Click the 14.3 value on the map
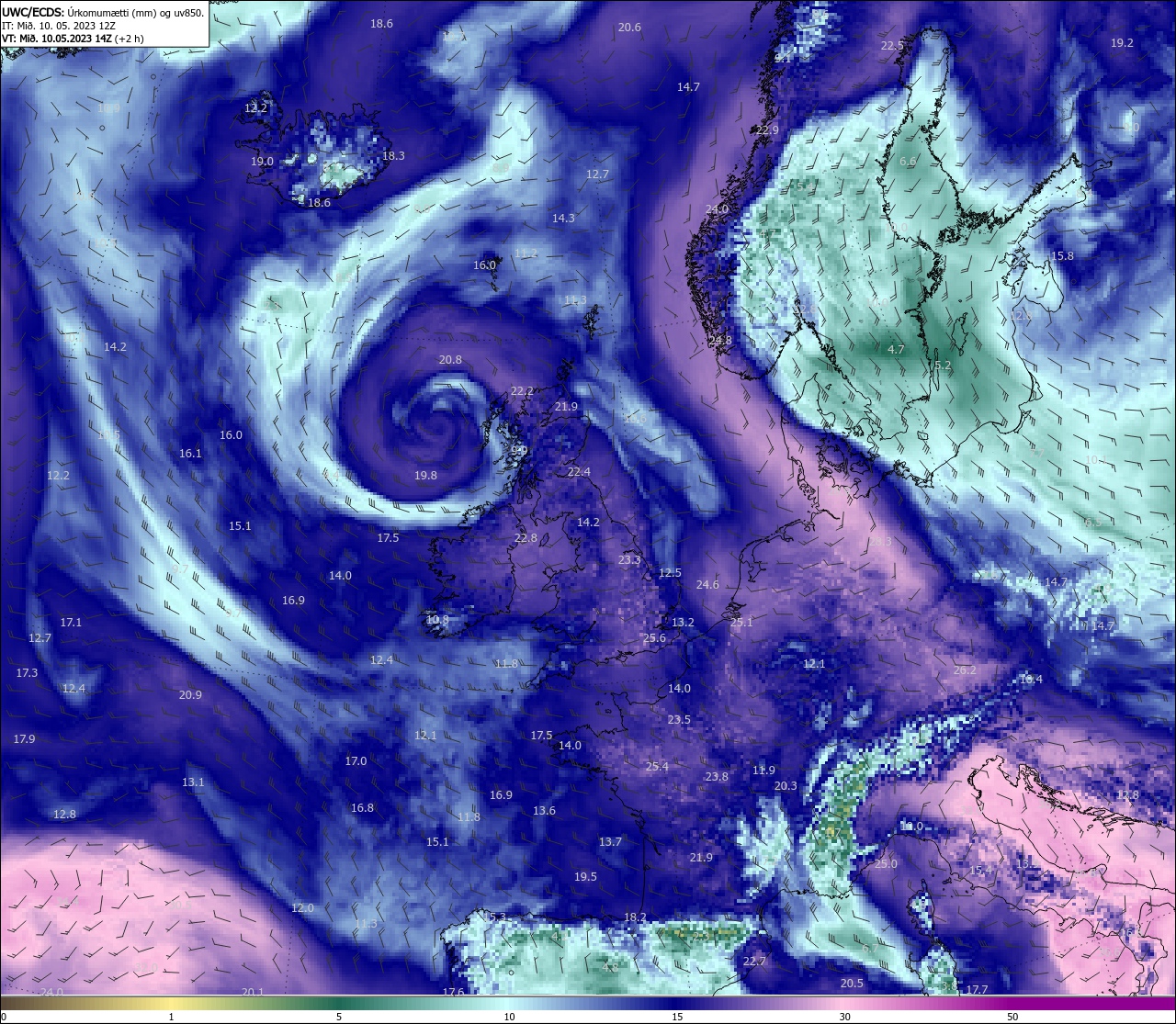The width and height of the screenshot is (1176, 1024). [563, 219]
